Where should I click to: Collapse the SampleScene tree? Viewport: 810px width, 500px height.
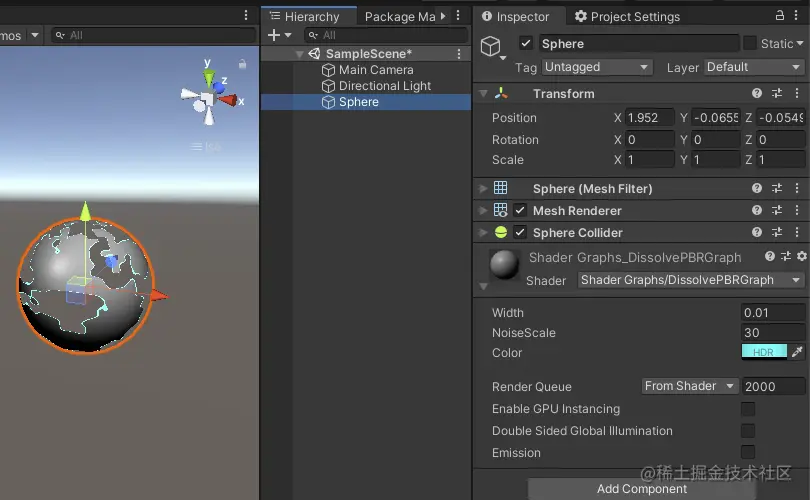(x=299, y=54)
